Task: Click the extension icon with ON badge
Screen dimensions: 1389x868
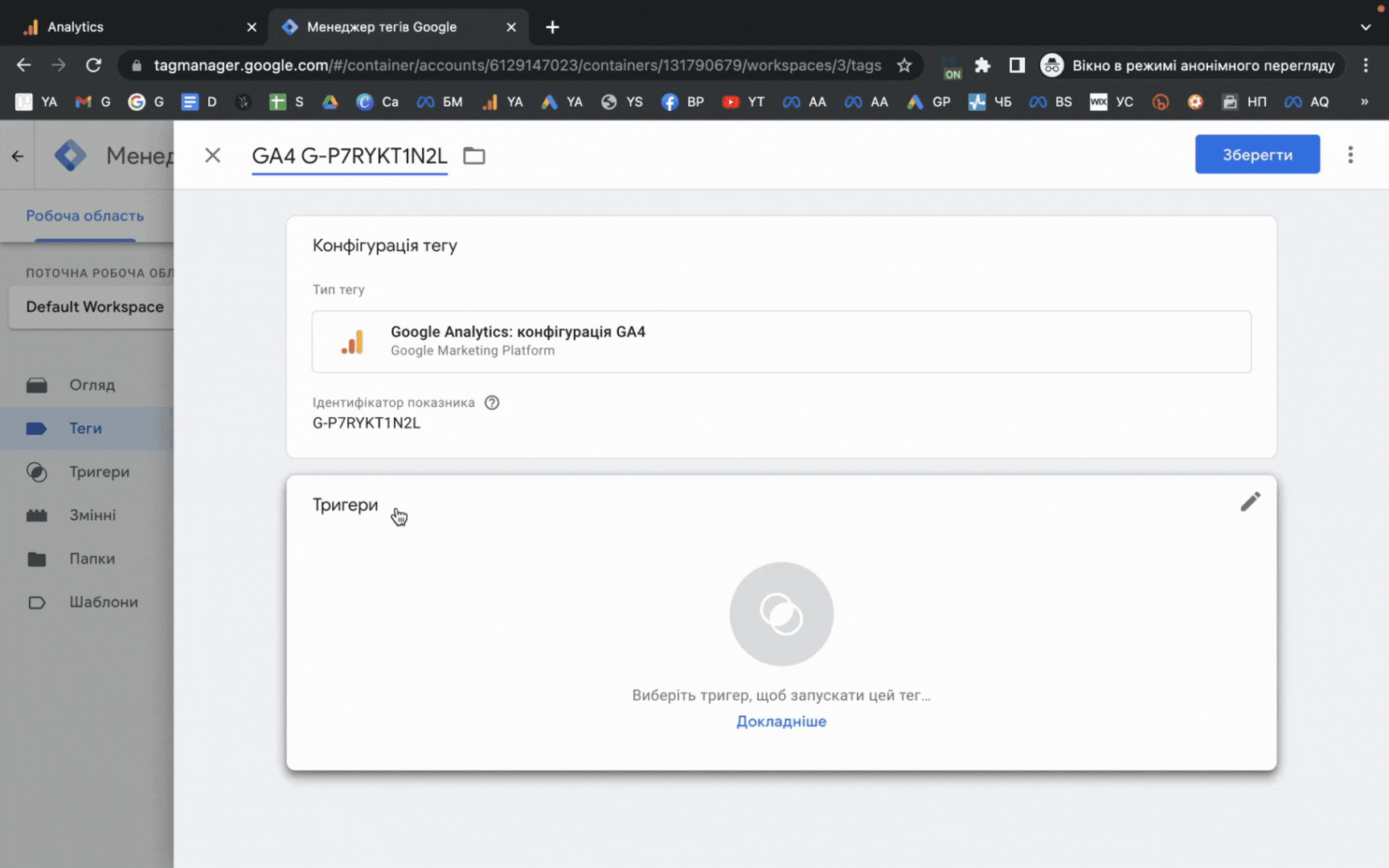Action: point(952,67)
